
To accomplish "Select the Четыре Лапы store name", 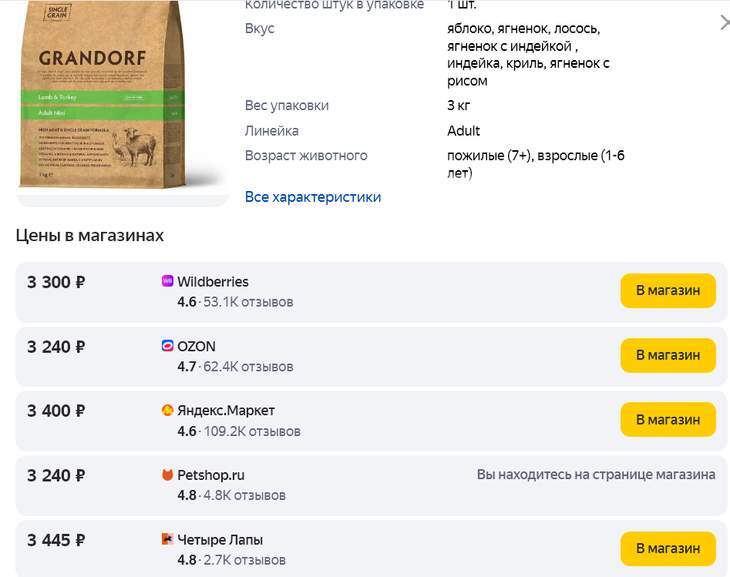I will click(x=220, y=540).
